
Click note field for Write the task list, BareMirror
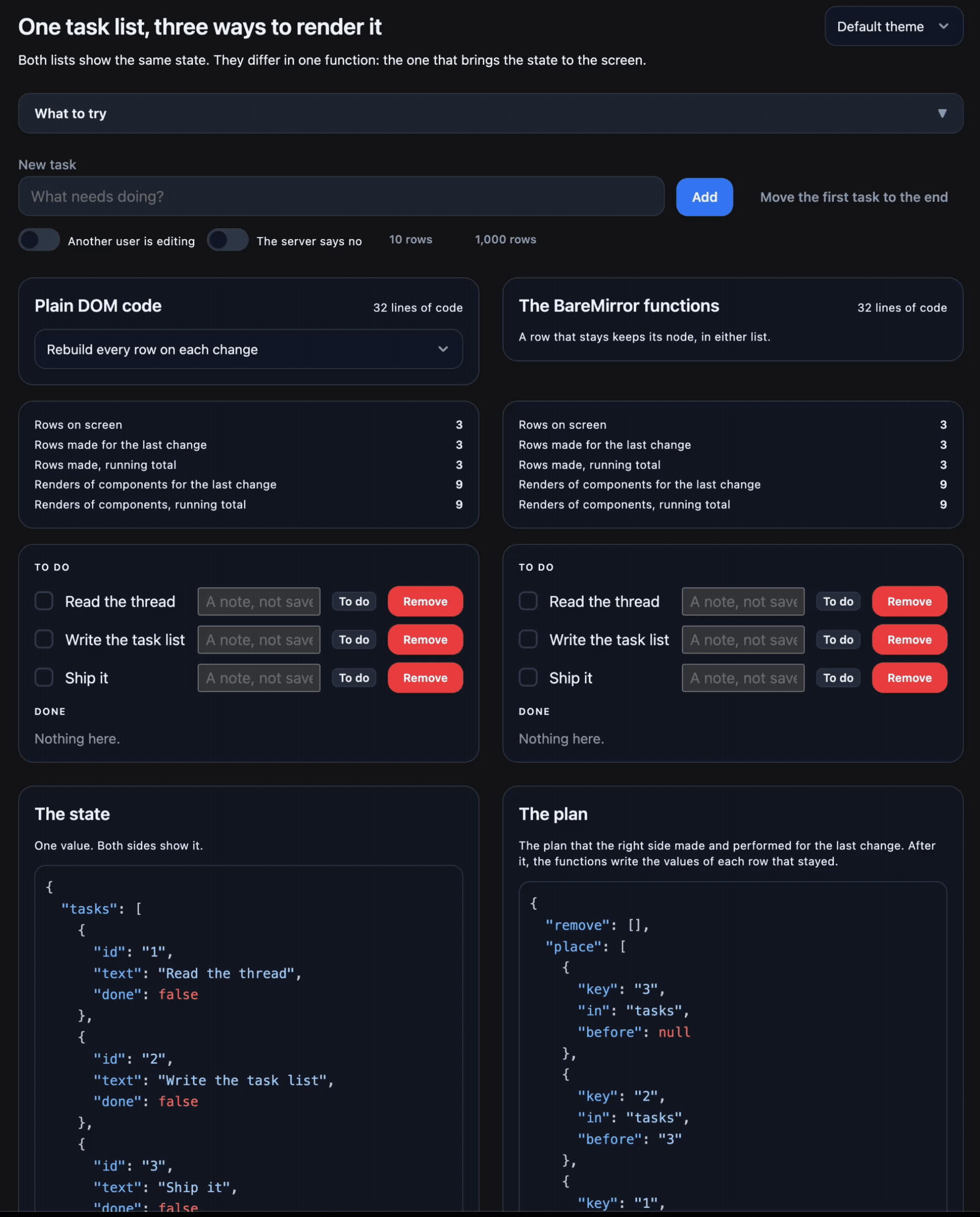tap(743, 640)
